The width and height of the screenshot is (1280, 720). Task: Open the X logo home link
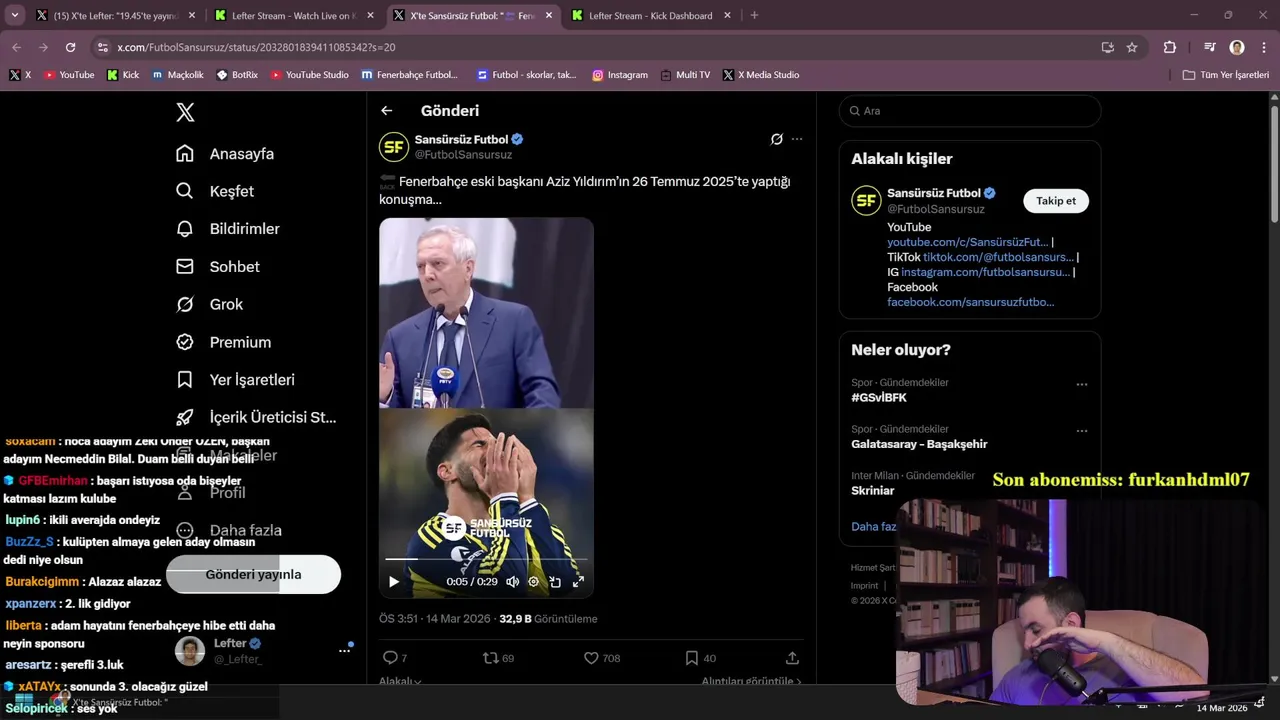[185, 112]
